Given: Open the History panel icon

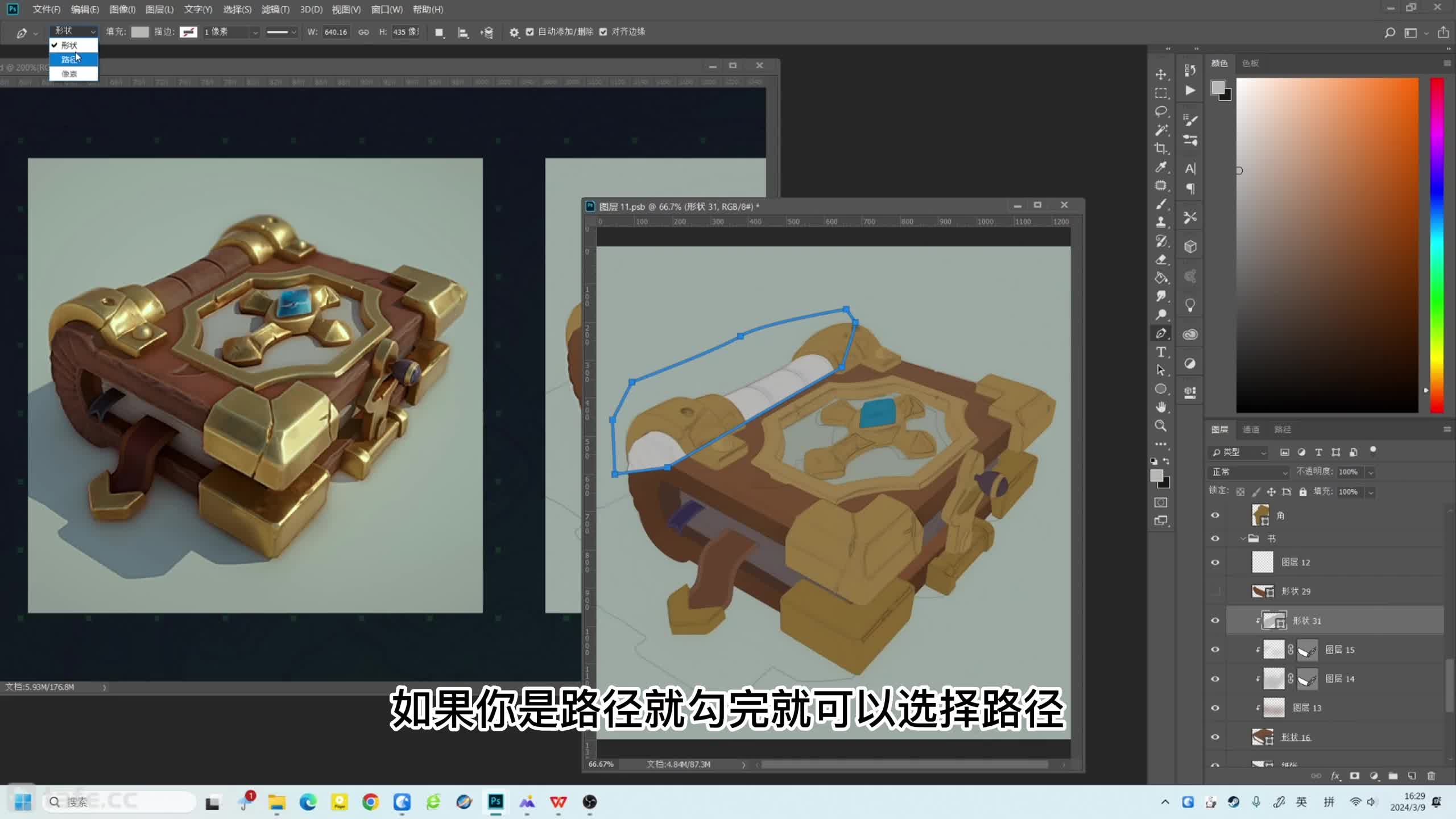Looking at the screenshot, I should tap(1190, 70).
